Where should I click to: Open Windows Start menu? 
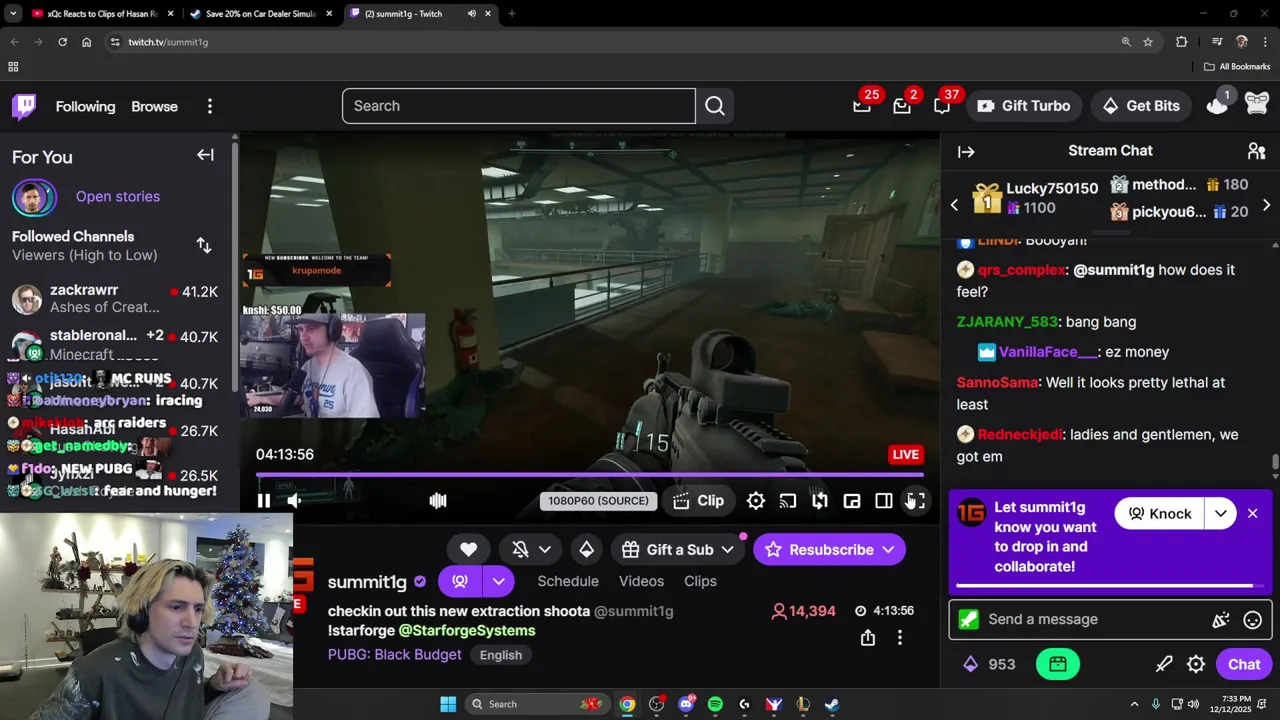[448, 704]
